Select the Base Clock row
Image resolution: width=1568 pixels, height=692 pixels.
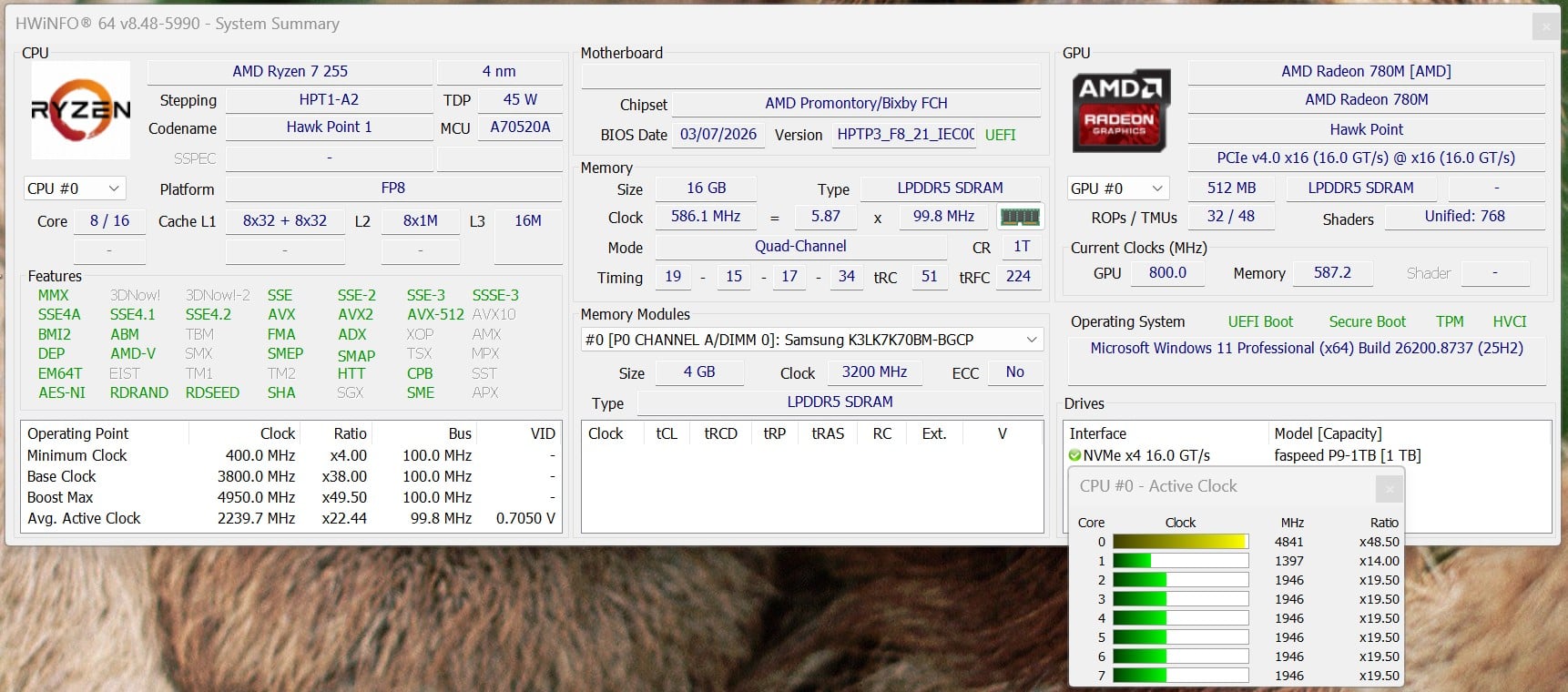[290, 476]
